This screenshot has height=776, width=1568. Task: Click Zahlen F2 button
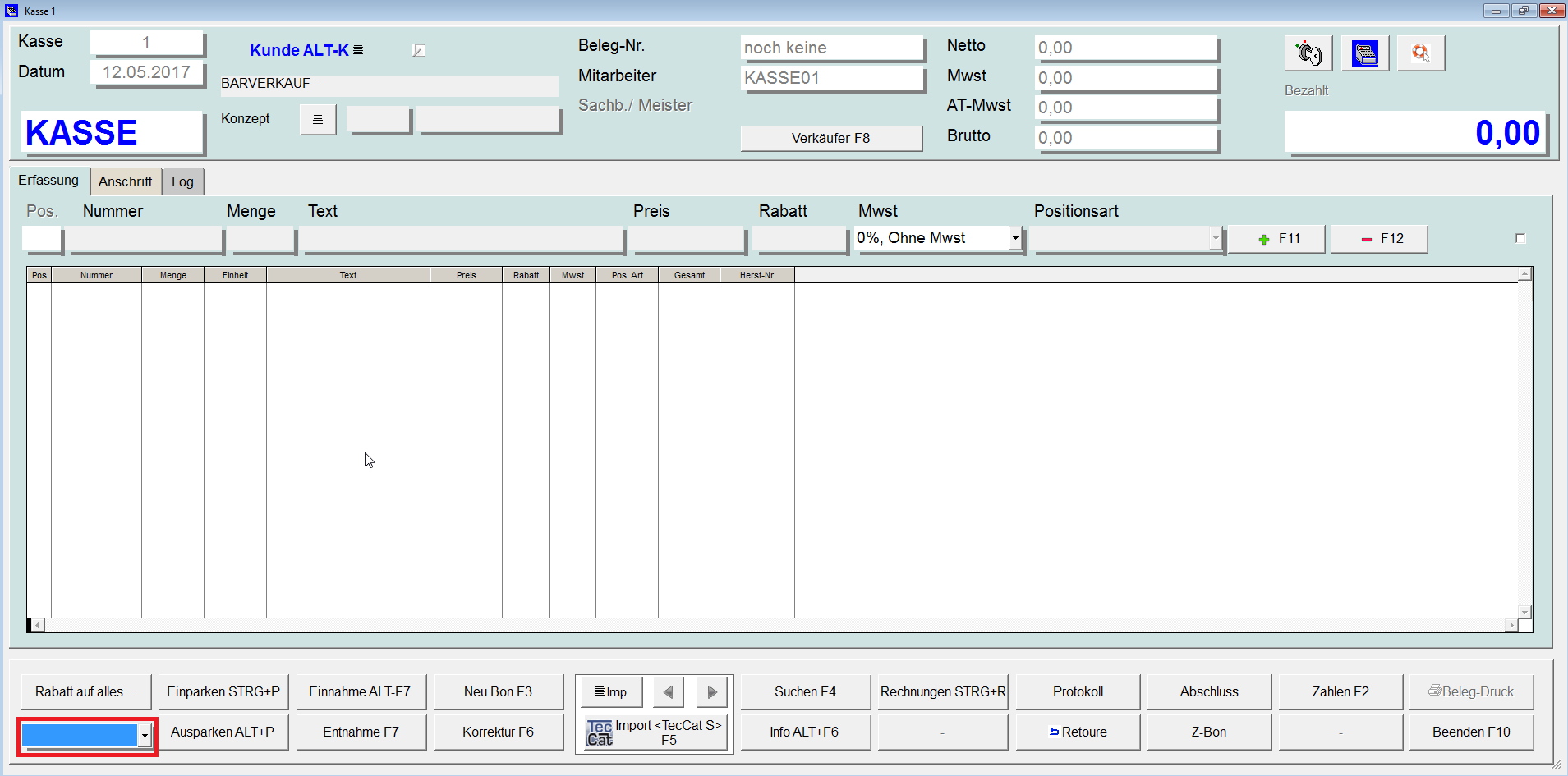1340,692
